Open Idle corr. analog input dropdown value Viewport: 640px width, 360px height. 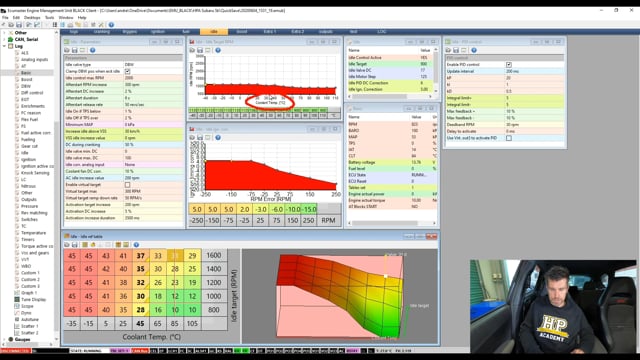click(153, 165)
